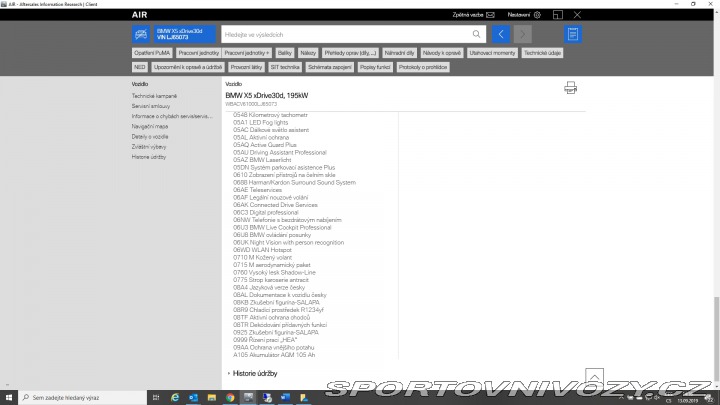The height and width of the screenshot is (405, 720).
Task: Open Servisní smlouvy in sidebar
Action: click(153, 106)
